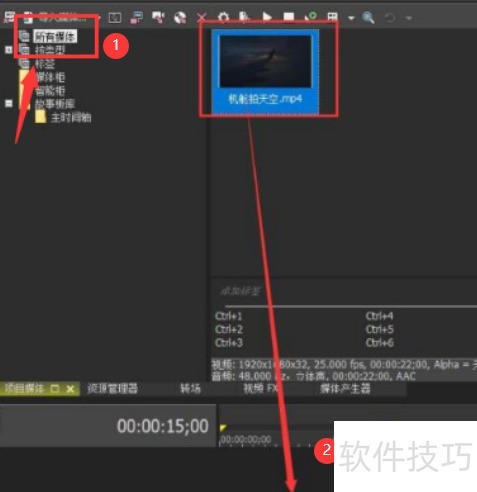477x492 pixels.
Task: Select the 按类型 tree item
Action: (50, 50)
